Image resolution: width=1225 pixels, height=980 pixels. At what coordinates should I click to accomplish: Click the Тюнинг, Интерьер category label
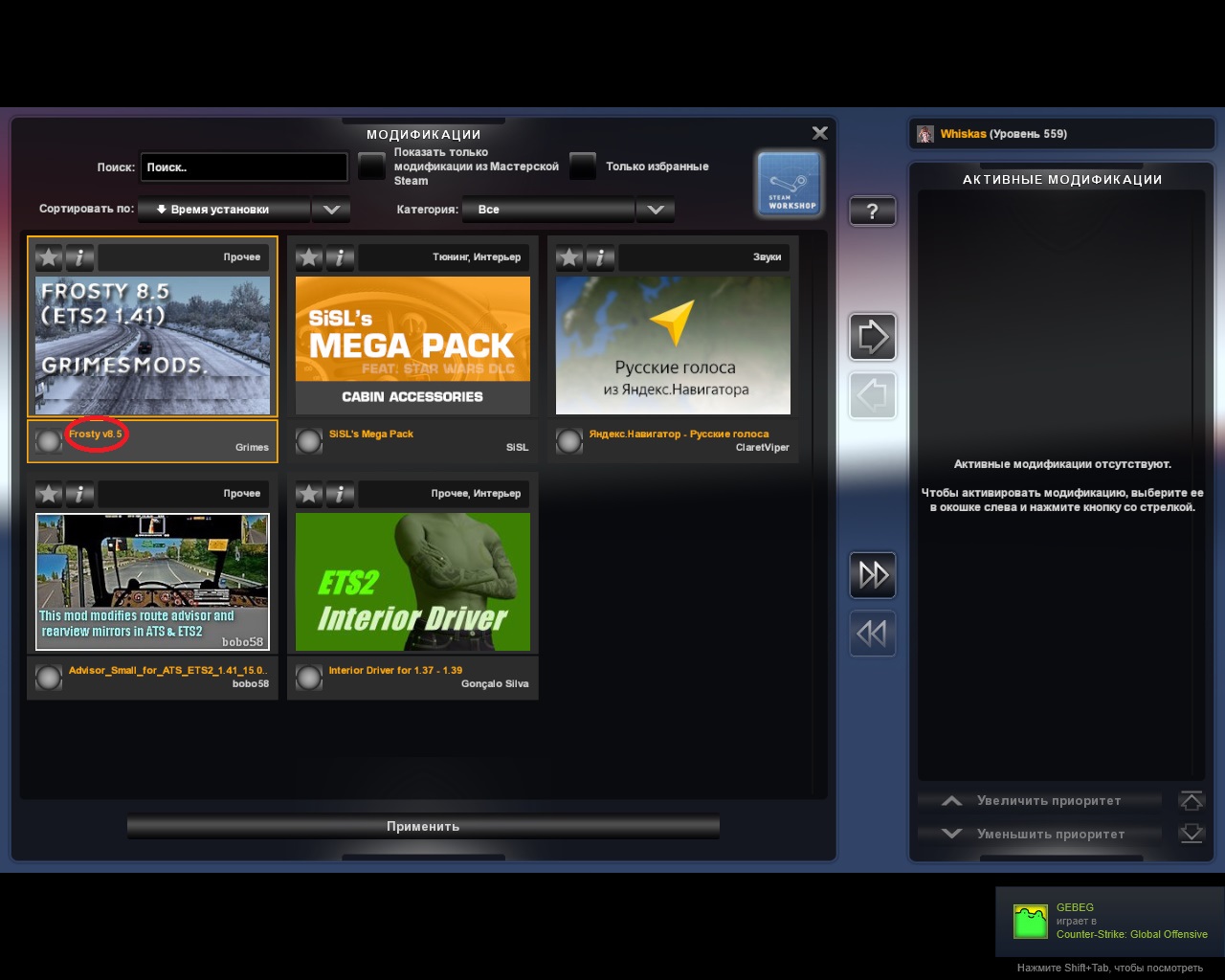click(477, 257)
